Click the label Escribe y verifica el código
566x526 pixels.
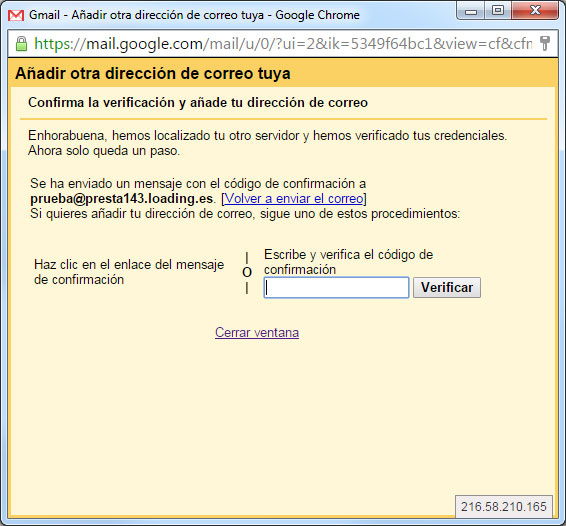pos(348,262)
